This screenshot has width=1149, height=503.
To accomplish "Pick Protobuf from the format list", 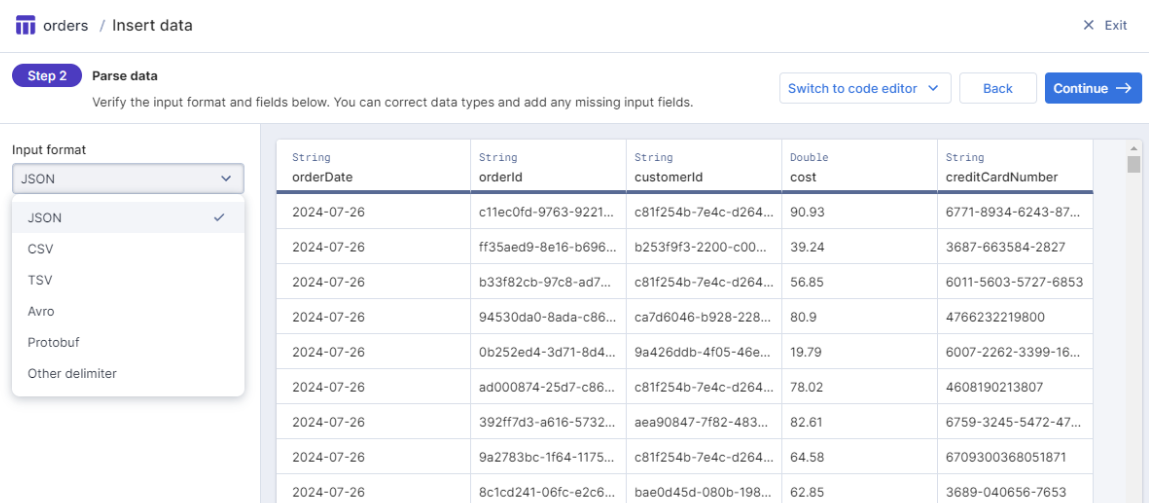I will pos(128,342).
